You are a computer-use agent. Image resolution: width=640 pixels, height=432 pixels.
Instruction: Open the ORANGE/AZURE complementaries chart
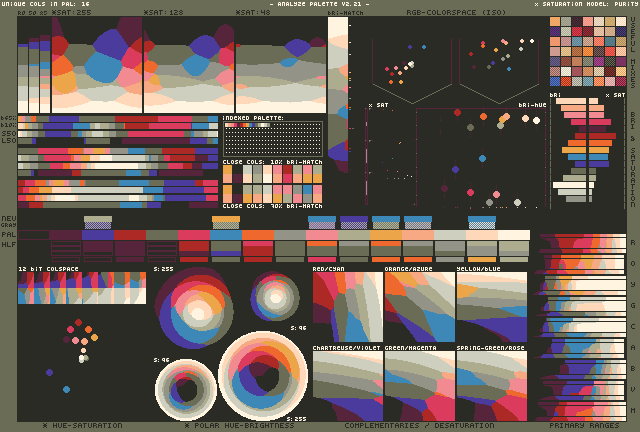coord(420,307)
